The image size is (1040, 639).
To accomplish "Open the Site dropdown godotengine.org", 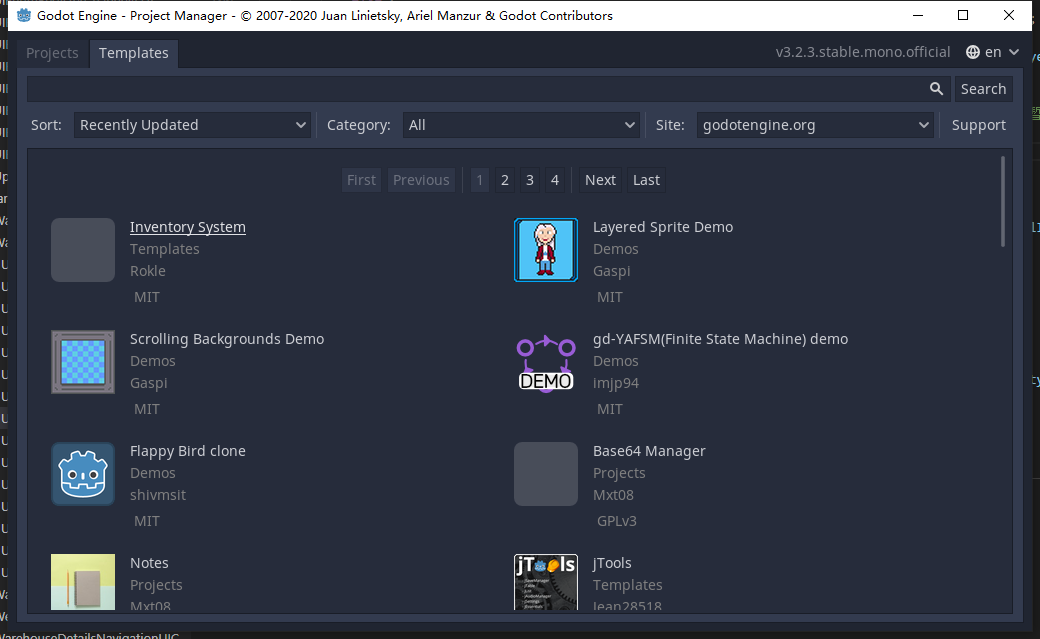I will click(x=815, y=125).
